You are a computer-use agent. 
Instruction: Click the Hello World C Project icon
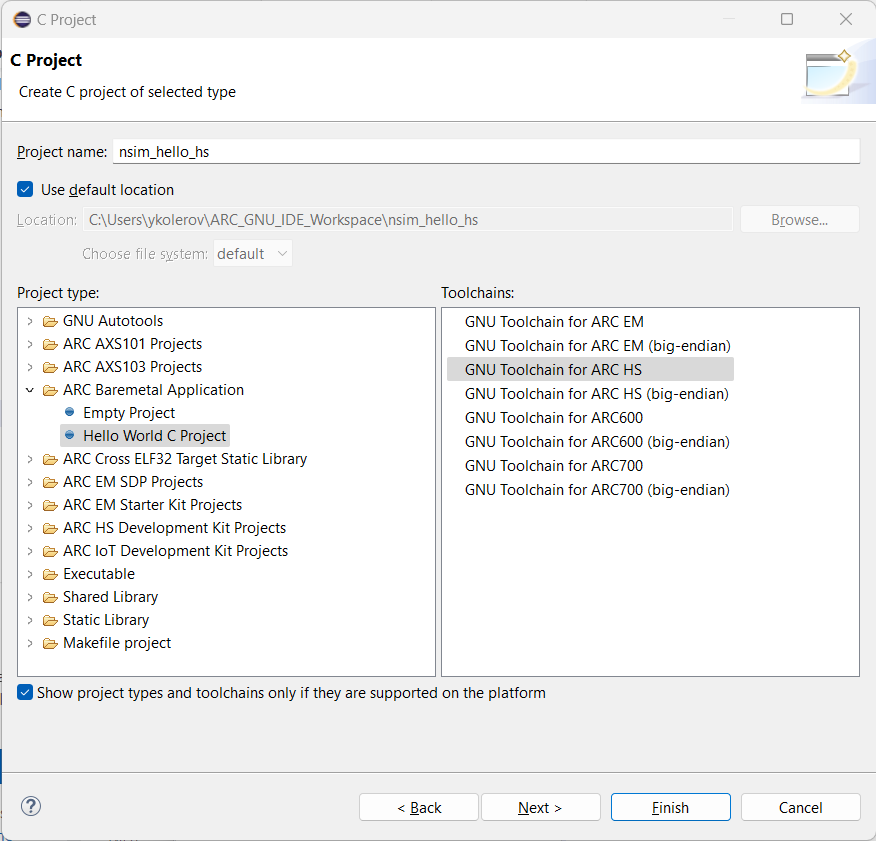pos(69,436)
